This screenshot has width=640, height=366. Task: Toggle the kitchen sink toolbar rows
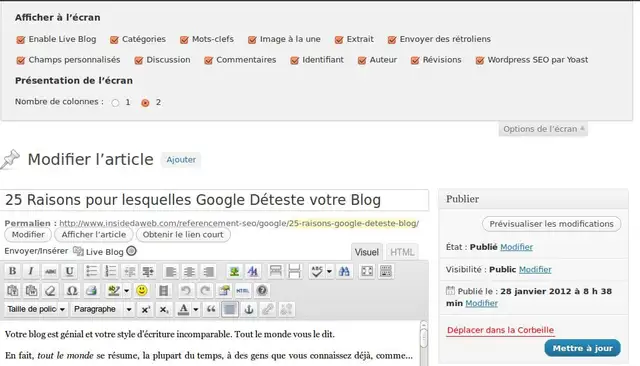click(x=386, y=271)
